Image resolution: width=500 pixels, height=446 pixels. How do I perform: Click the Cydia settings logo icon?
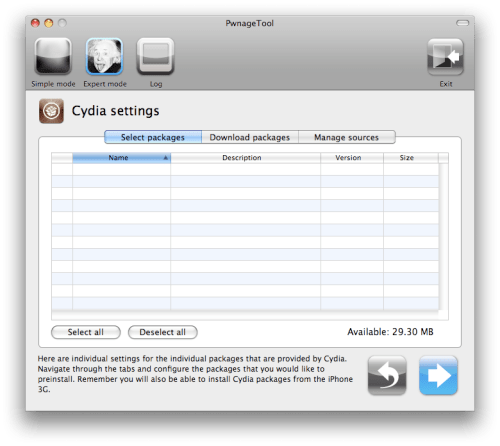pos(51,111)
